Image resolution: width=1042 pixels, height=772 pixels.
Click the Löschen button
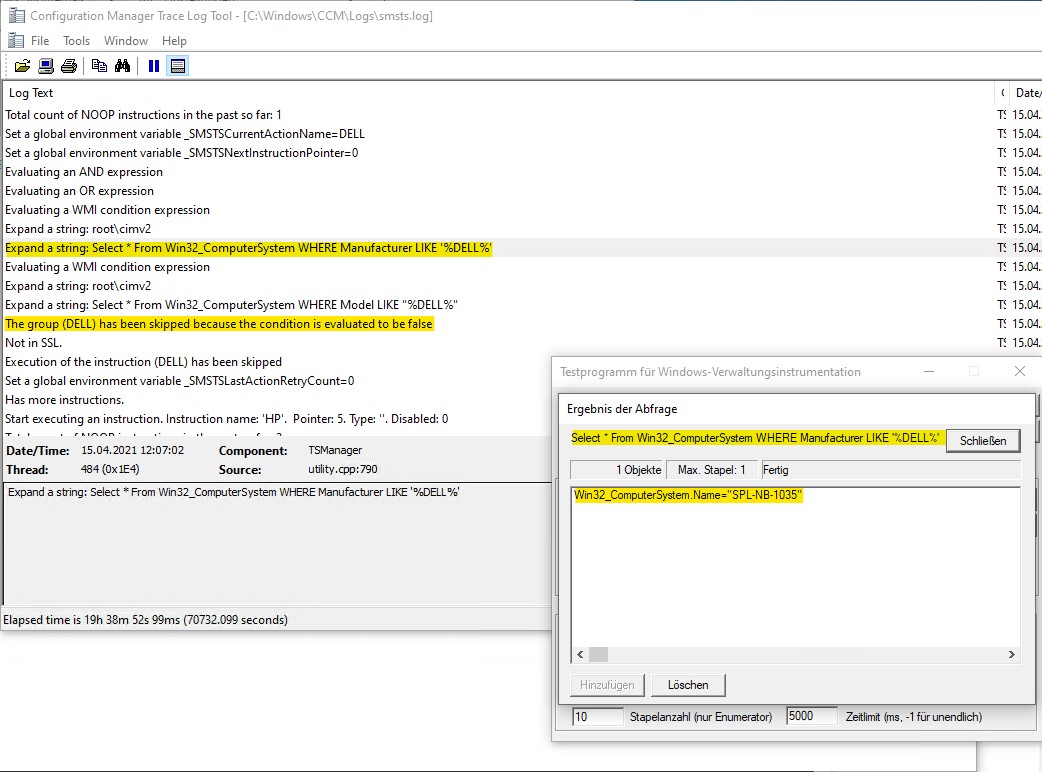[x=688, y=685]
